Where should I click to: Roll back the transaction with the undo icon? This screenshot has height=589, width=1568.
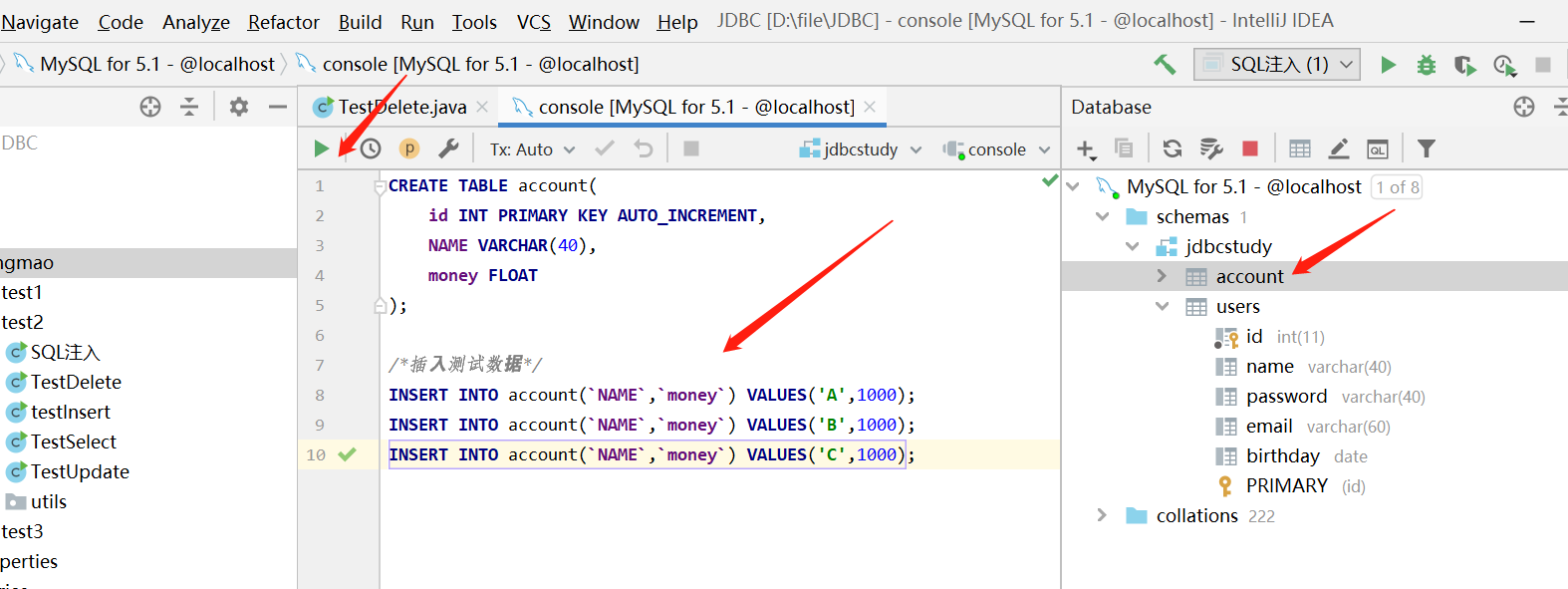(644, 148)
